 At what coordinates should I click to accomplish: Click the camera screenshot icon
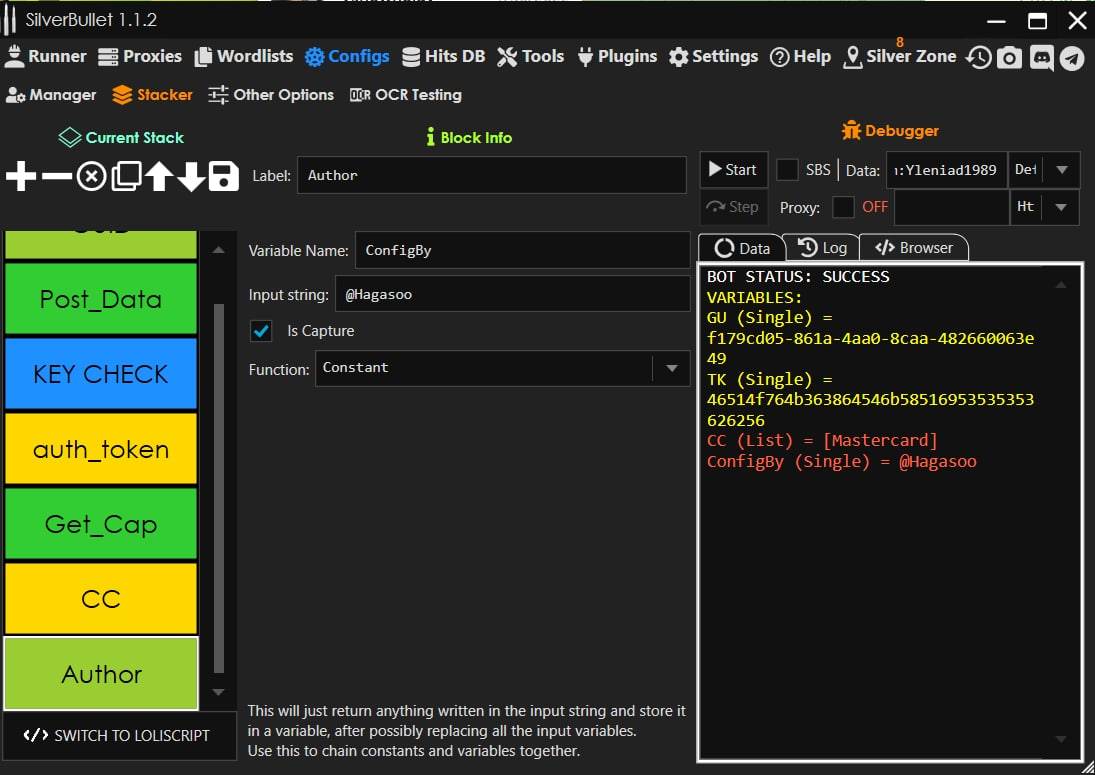click(1010, 58)
